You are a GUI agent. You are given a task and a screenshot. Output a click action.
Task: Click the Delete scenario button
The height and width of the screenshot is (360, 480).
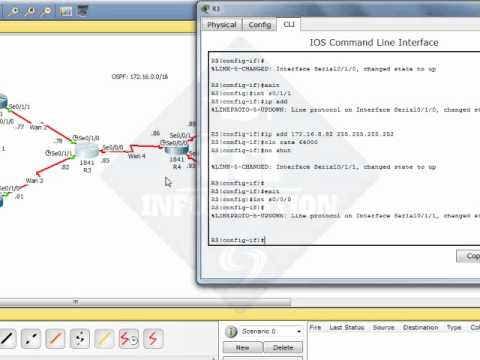(x=283, y=348)
